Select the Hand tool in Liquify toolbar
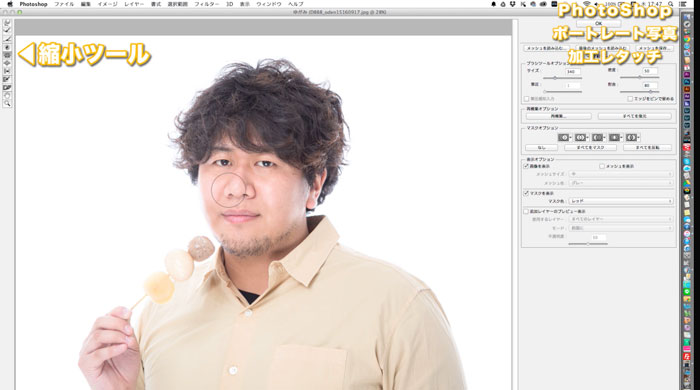Viewport: 700px width, 390px height. (x=7, y=95)
